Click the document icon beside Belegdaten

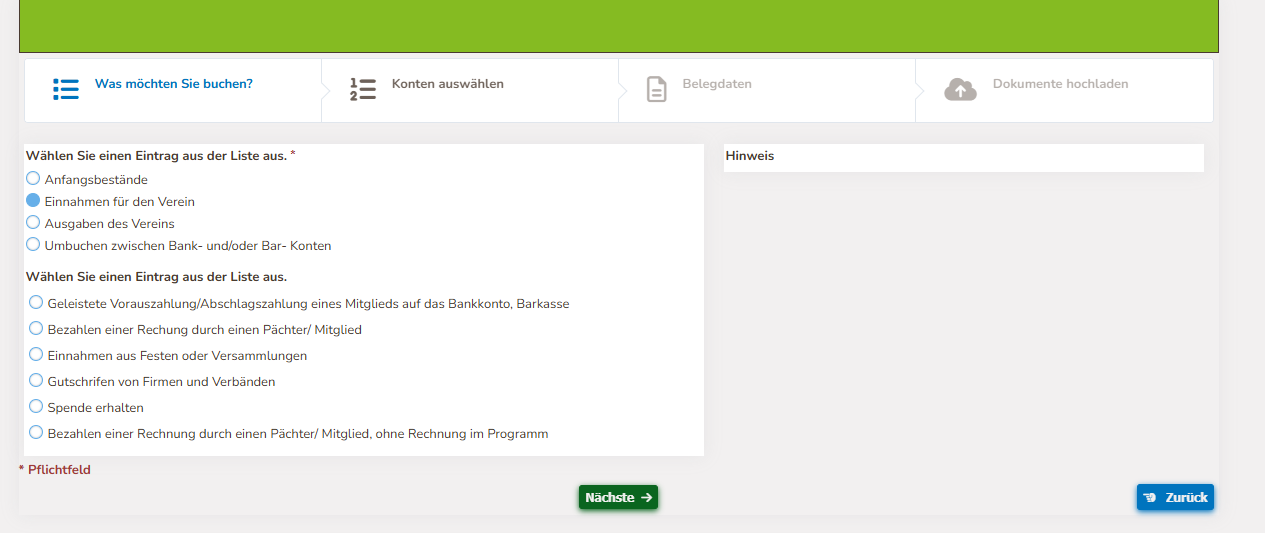(656, 90)
